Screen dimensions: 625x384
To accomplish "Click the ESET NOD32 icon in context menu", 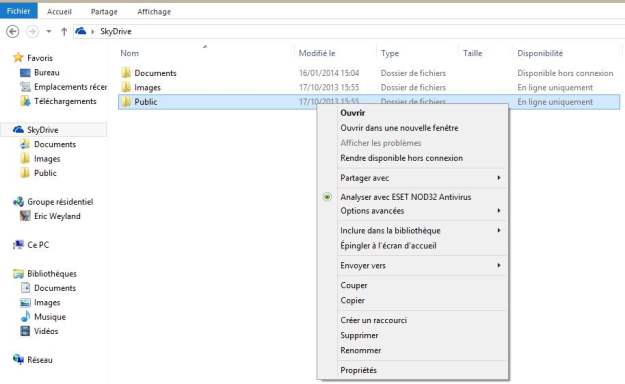I will pyautogui.click(x=327, y=197).
